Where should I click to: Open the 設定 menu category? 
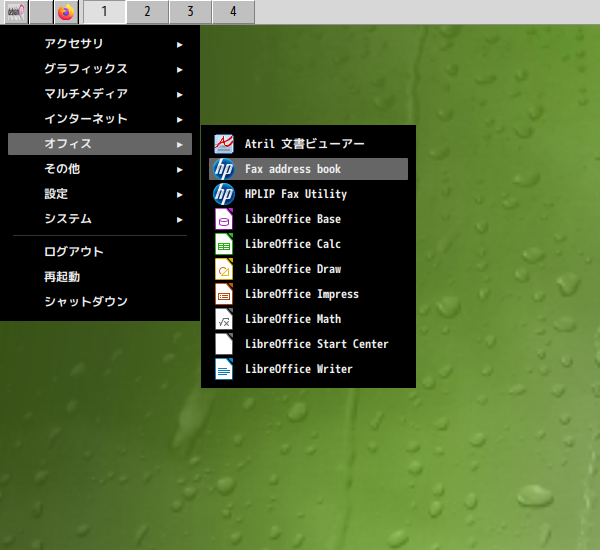tap(100, 194)
